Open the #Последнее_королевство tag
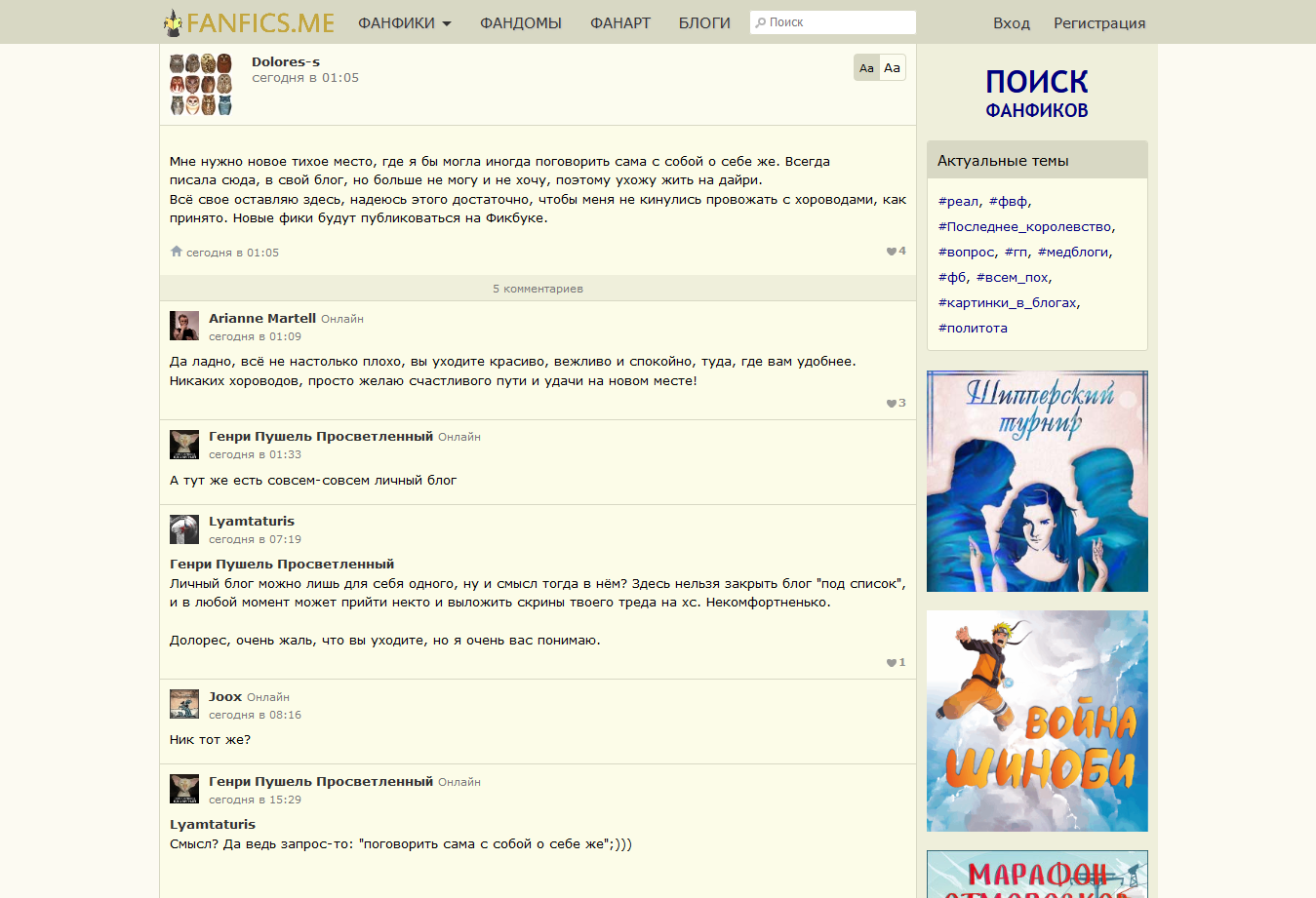This screenshot has width=1316, height=898. point(1024,226)
